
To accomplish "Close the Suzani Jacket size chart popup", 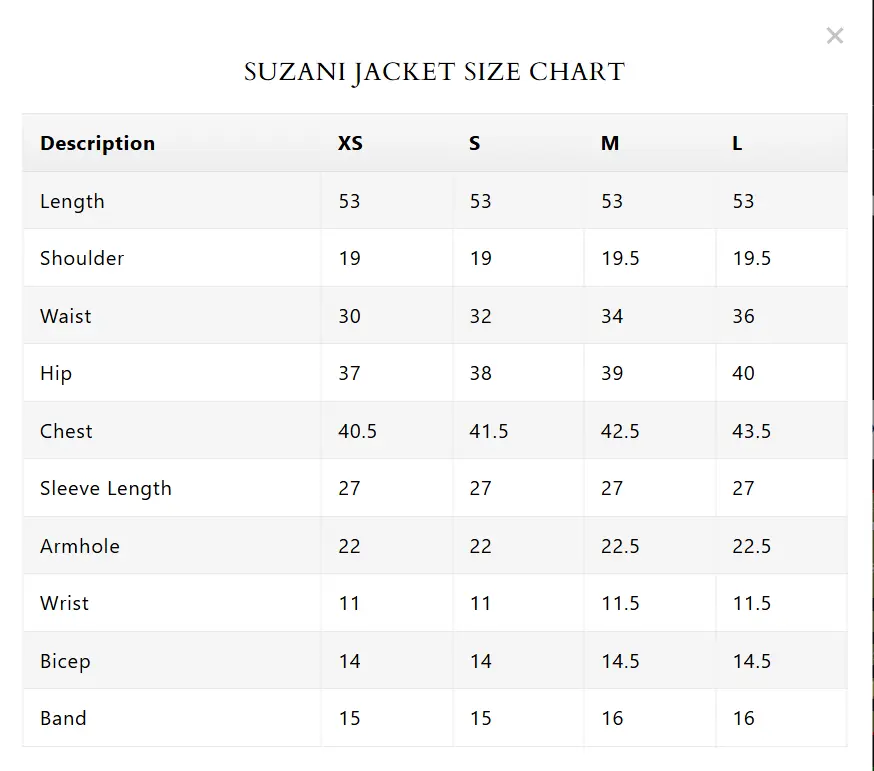I will point(835,36).
